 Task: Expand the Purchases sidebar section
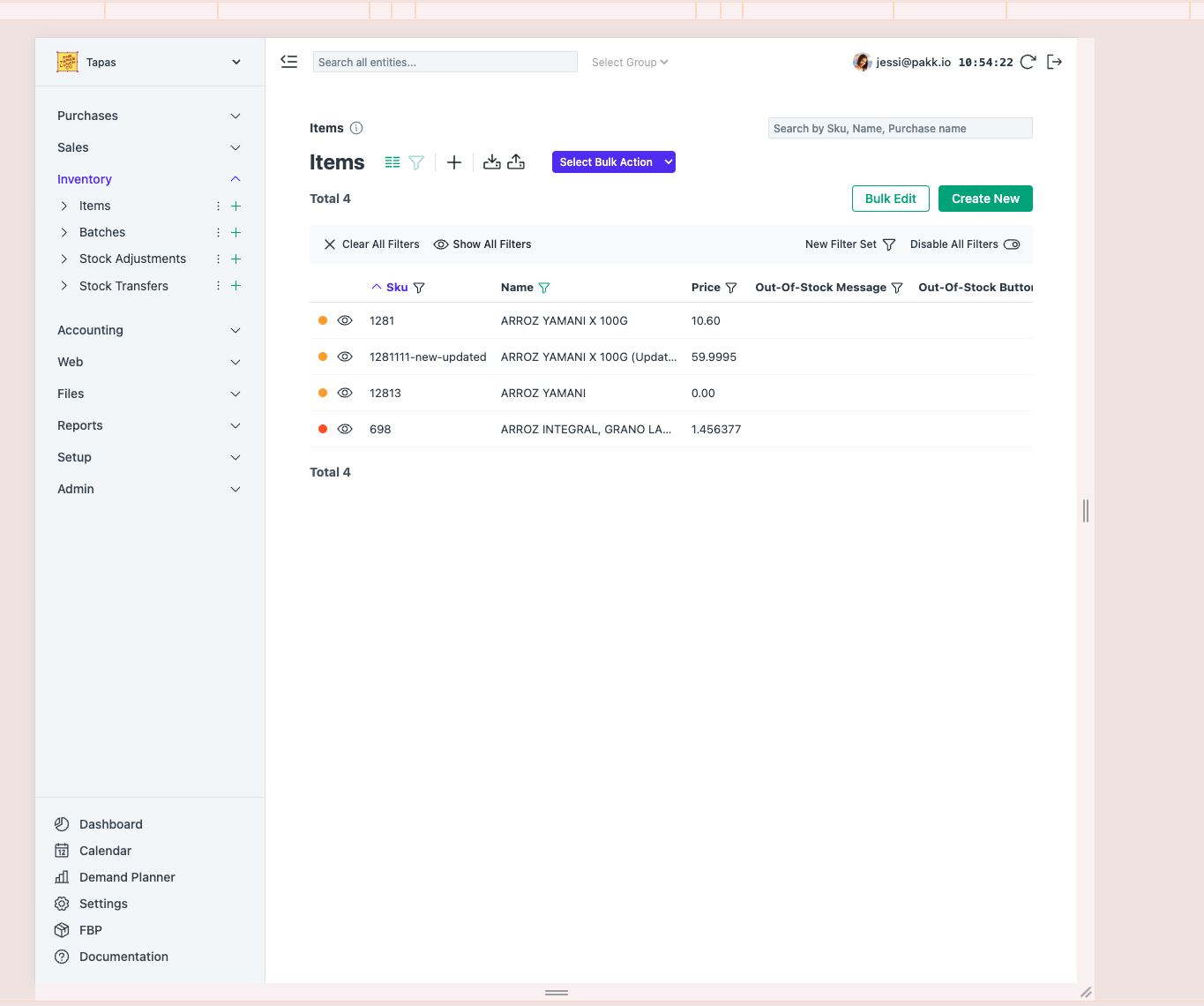(148, 116)
